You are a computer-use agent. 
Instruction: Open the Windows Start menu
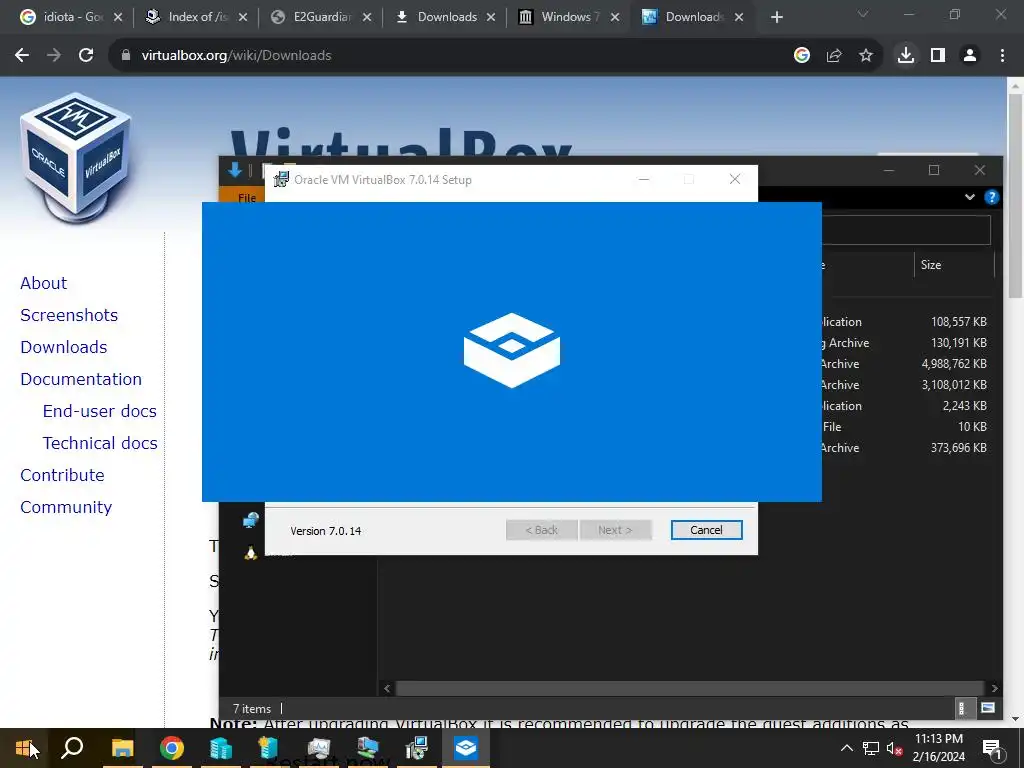[x=24, y=748]
